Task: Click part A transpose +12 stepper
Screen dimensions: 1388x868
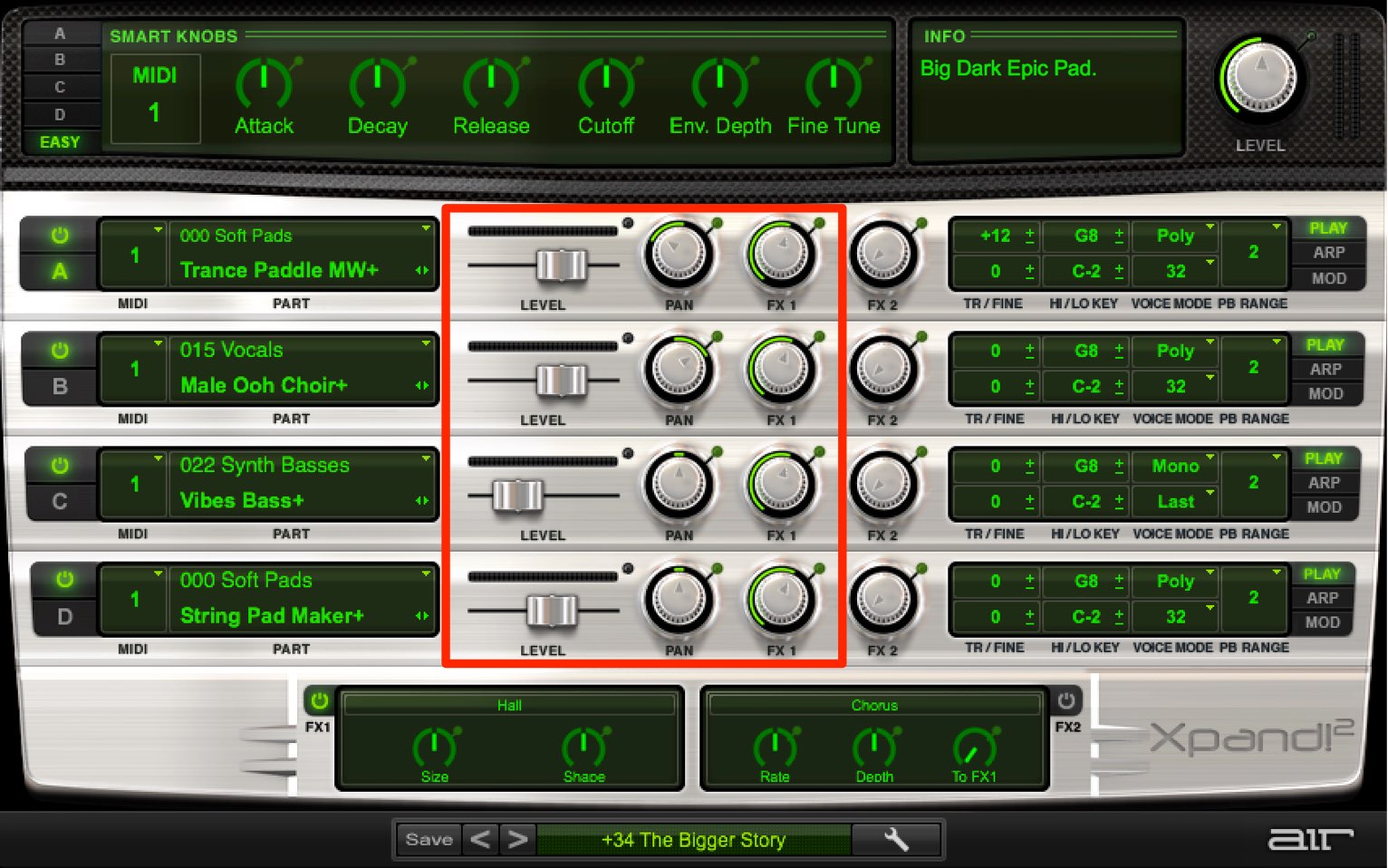Action: coord(1030,236)
